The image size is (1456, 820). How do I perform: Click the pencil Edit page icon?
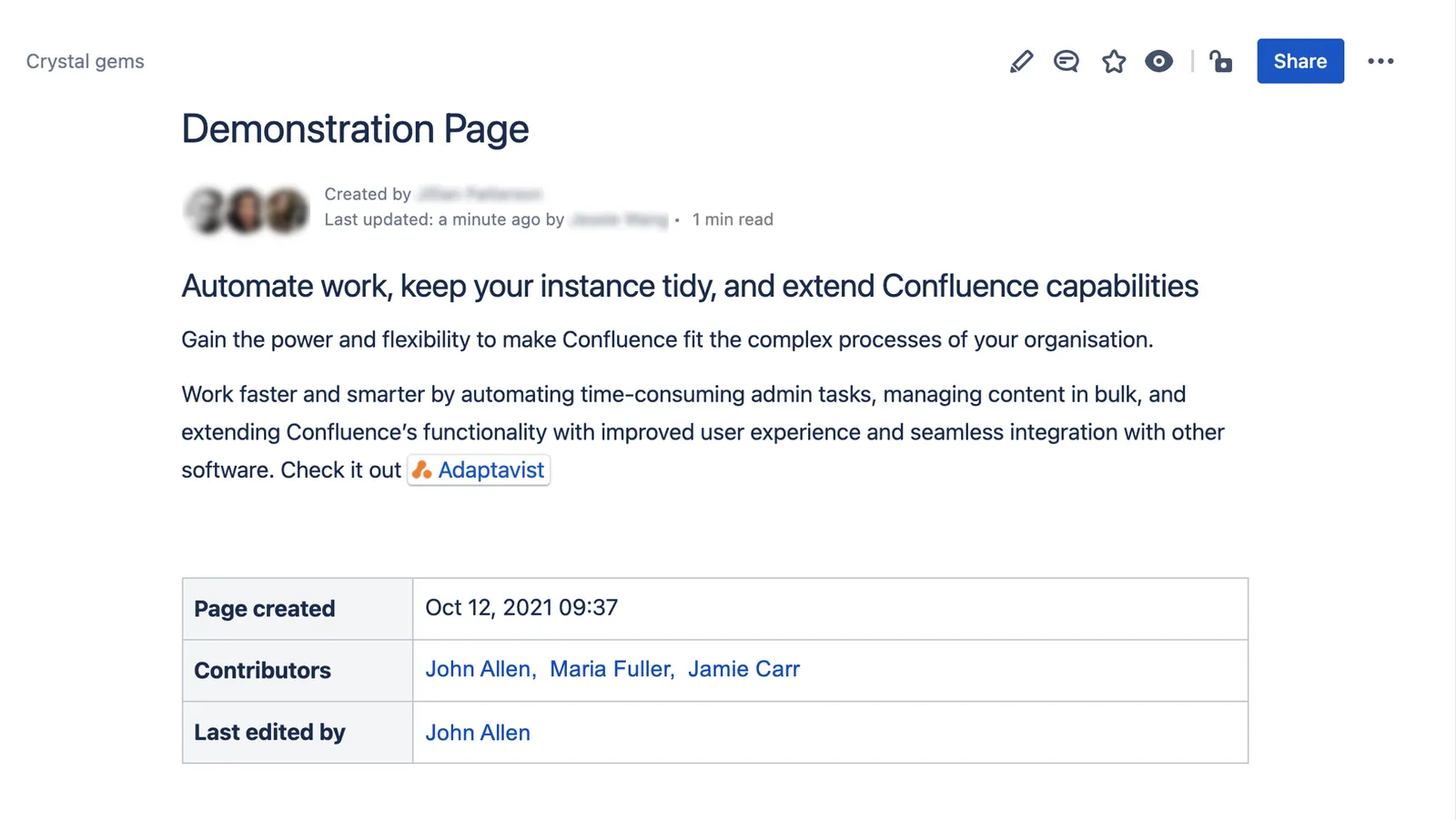point(1021,61)
